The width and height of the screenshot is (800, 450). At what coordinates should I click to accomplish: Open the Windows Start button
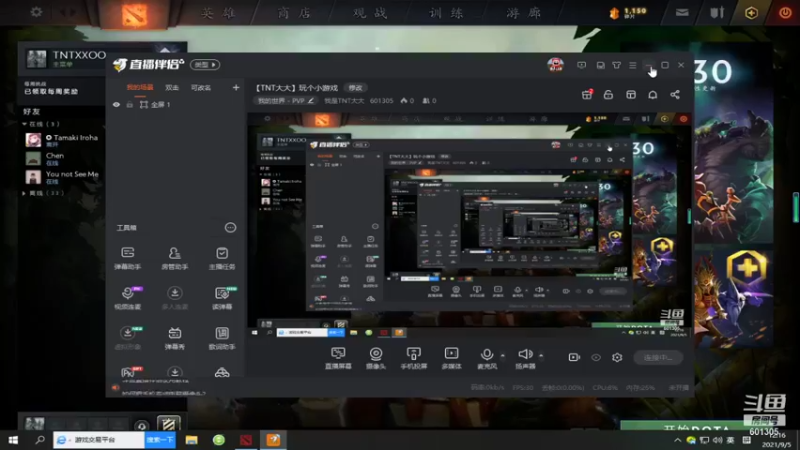pos(13,440)
